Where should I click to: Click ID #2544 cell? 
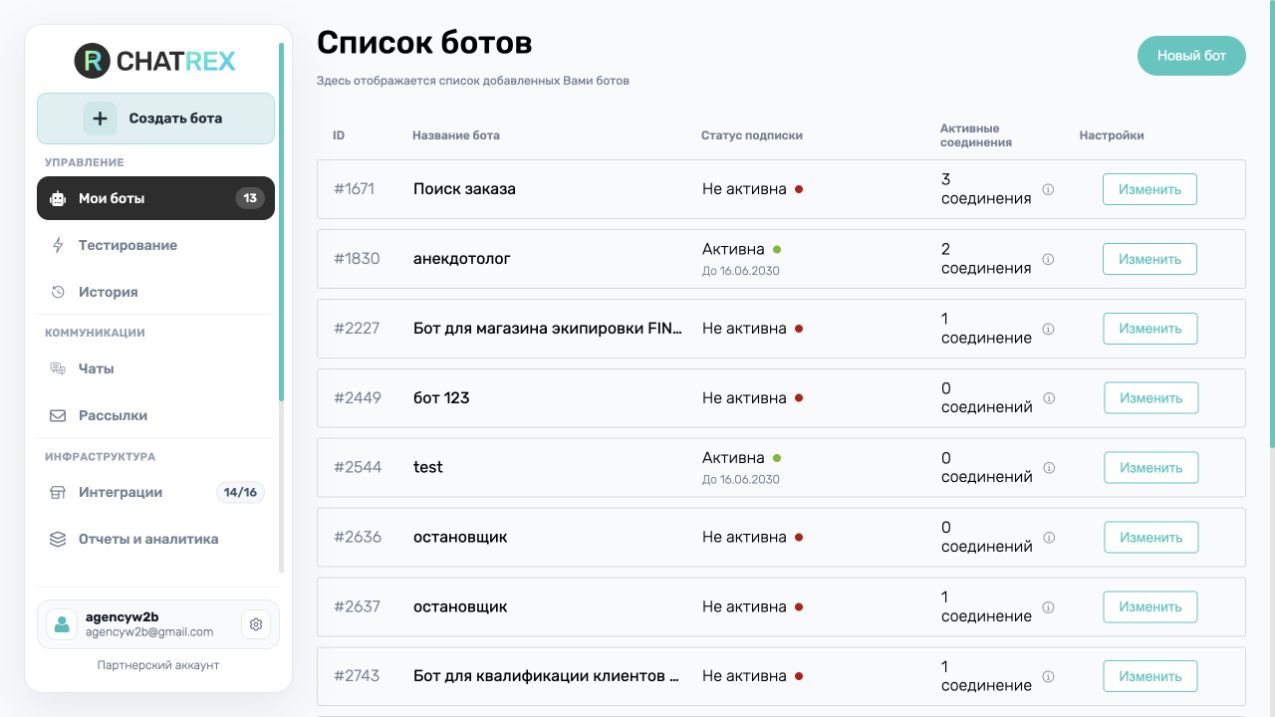click(x=358, y=467)
